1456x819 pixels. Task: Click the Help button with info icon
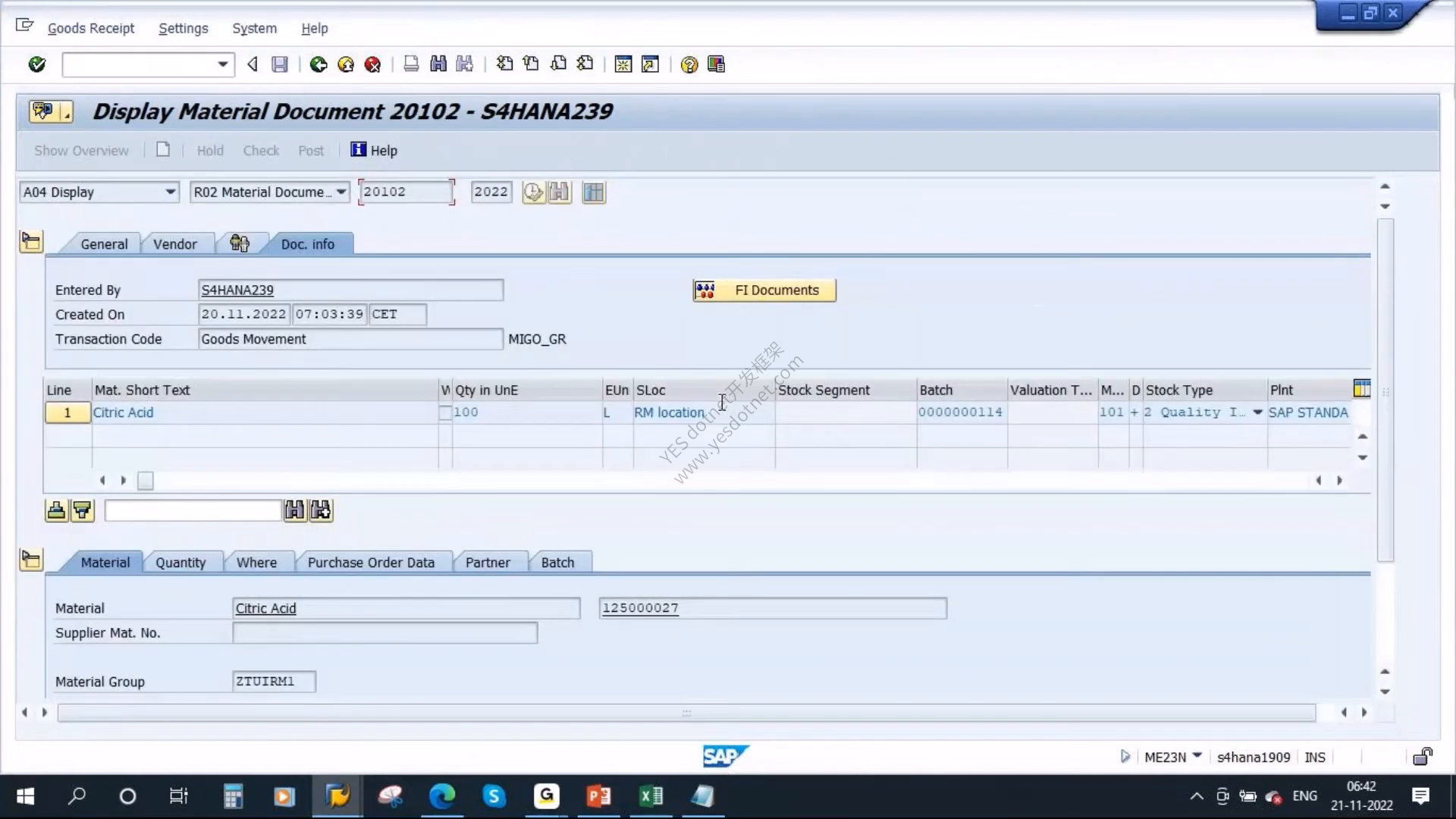(x=374, y=150)
